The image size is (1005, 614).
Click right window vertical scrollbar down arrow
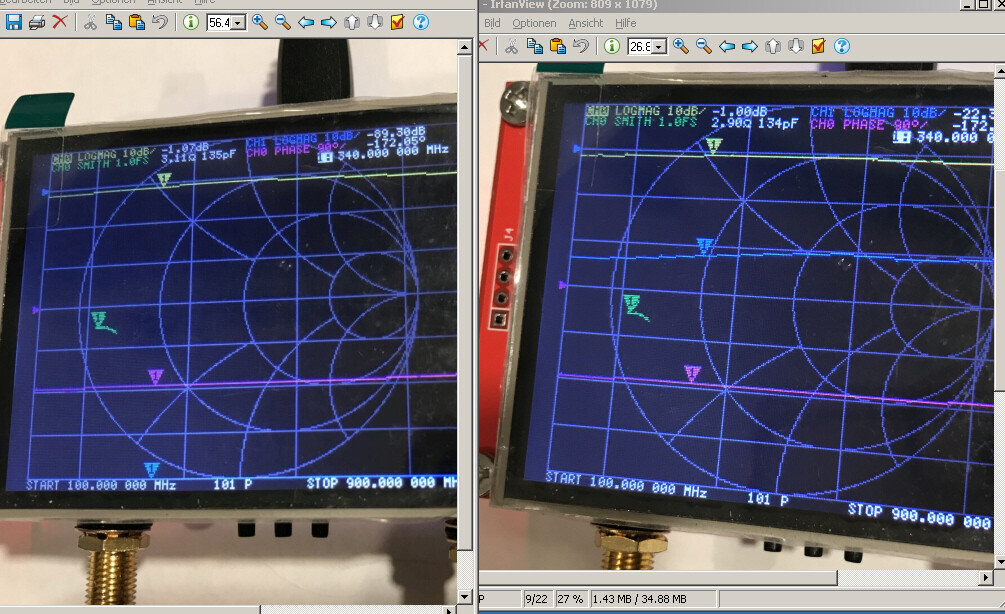tap(1000, 562)
